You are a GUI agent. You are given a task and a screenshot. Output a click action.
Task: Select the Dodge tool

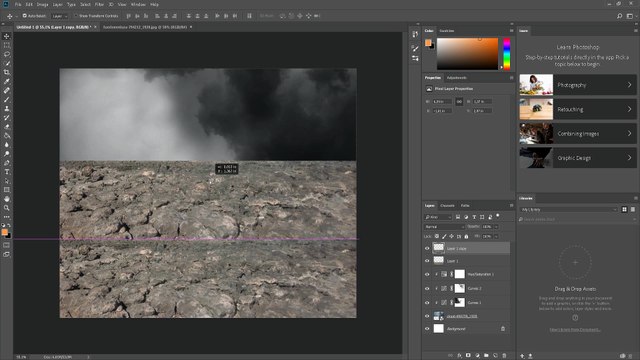point(7,153)
